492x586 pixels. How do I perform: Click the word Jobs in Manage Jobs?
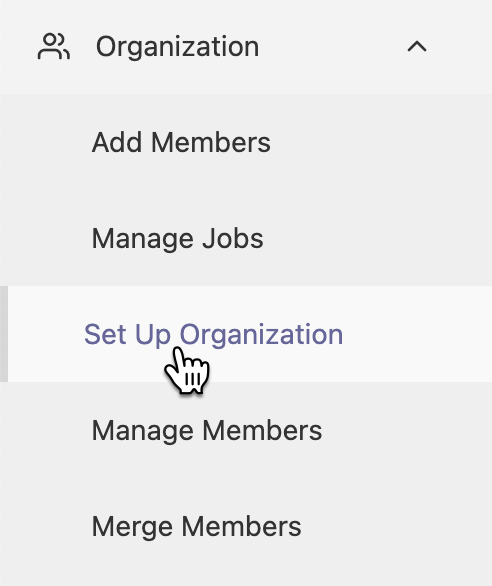point(233,238)
